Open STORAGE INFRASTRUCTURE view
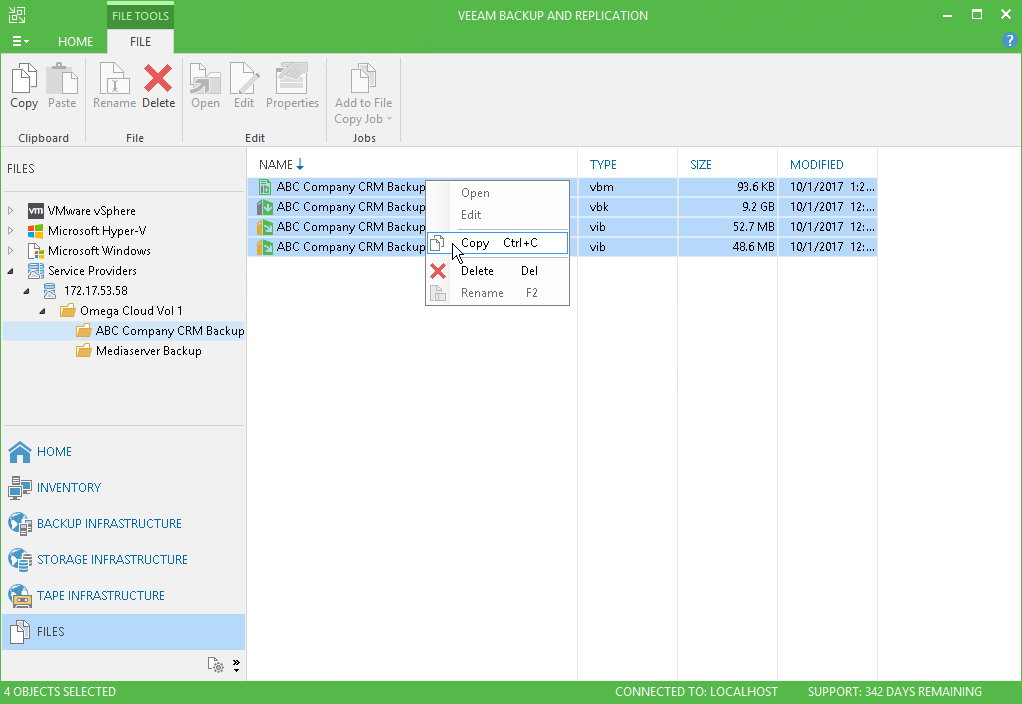The width and height of the screenshot is (1022, 704). [x=112, y=559]
